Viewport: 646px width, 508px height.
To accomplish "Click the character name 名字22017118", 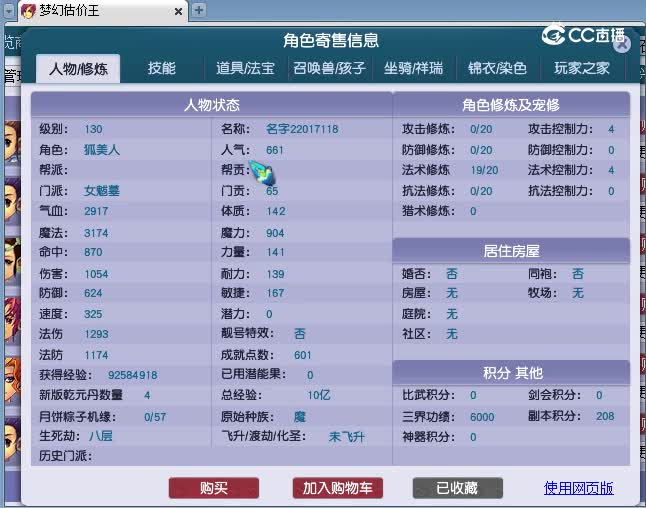I will click(x=302, y=129).
